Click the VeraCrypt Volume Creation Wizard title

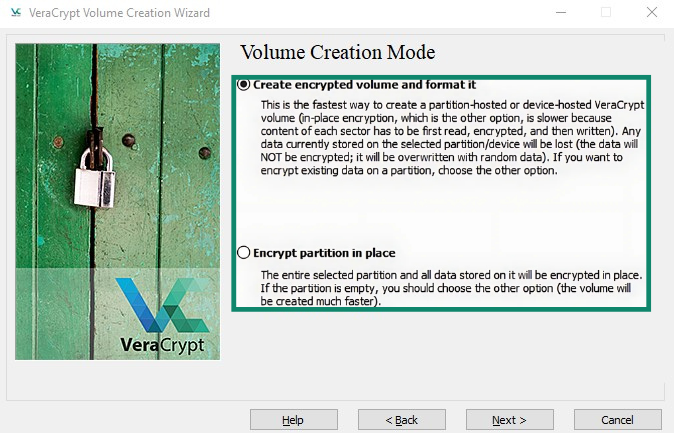(x=119, y=13)
